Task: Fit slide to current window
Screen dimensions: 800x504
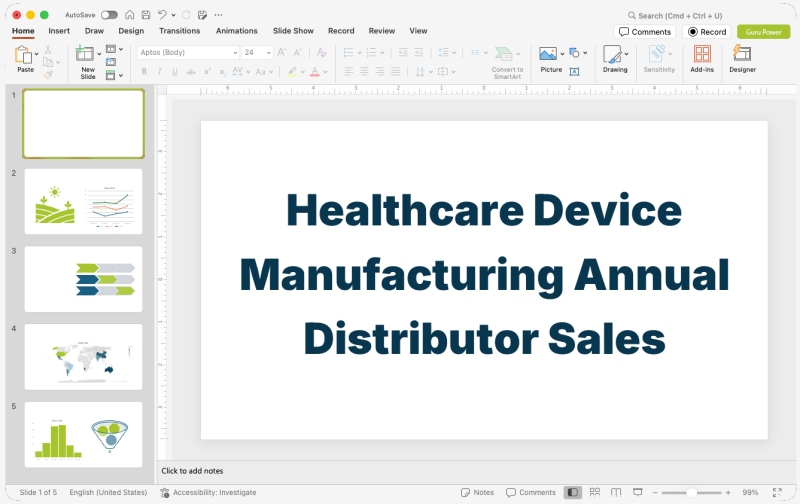Action: 777,492
